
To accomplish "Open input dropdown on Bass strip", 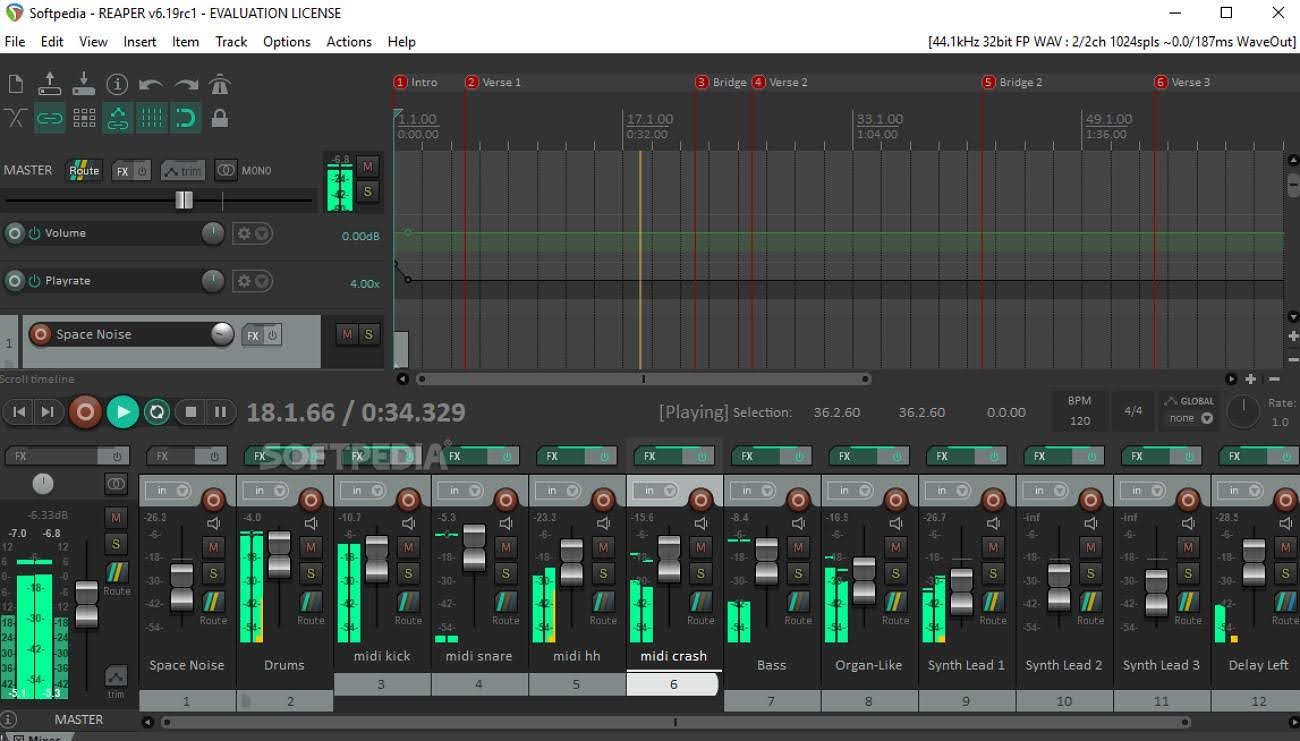I will 752,491.
